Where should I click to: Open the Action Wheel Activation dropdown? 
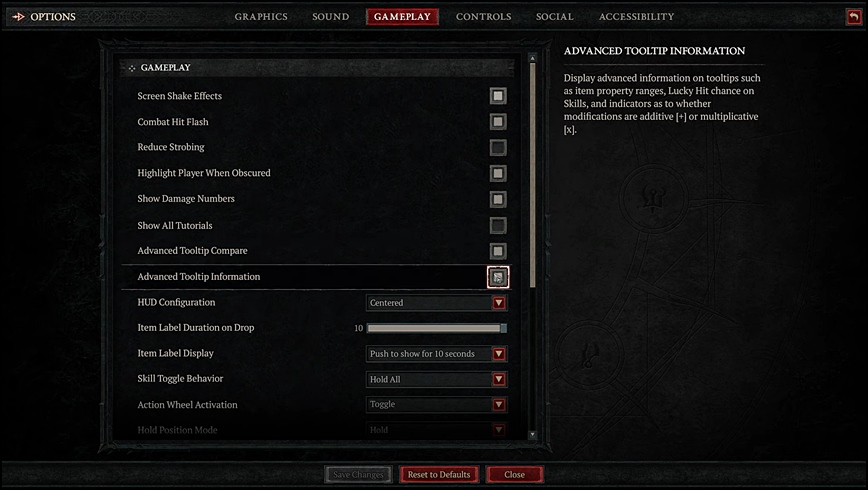click(436, 405)
